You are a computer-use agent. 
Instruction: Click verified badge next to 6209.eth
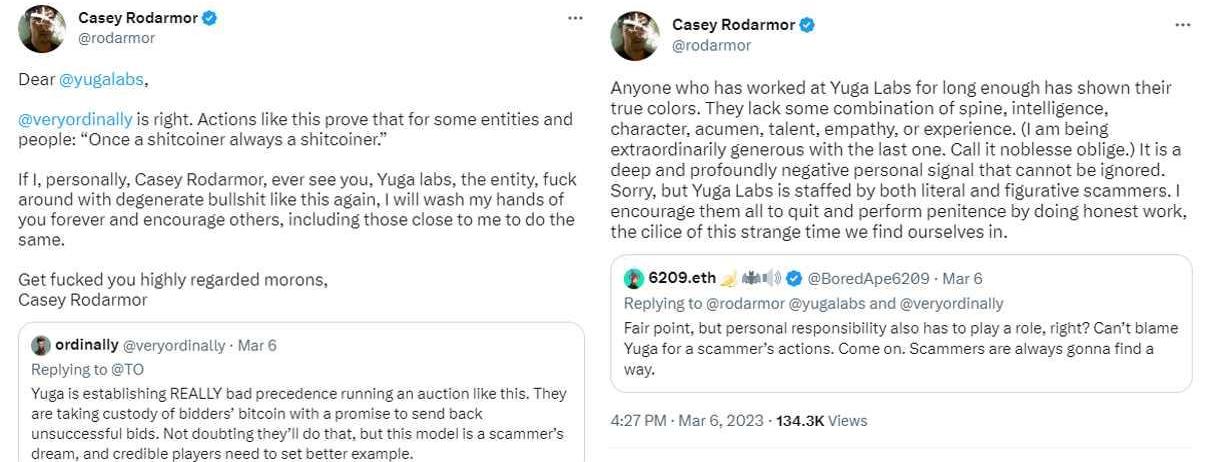click(x=794, y=278)
